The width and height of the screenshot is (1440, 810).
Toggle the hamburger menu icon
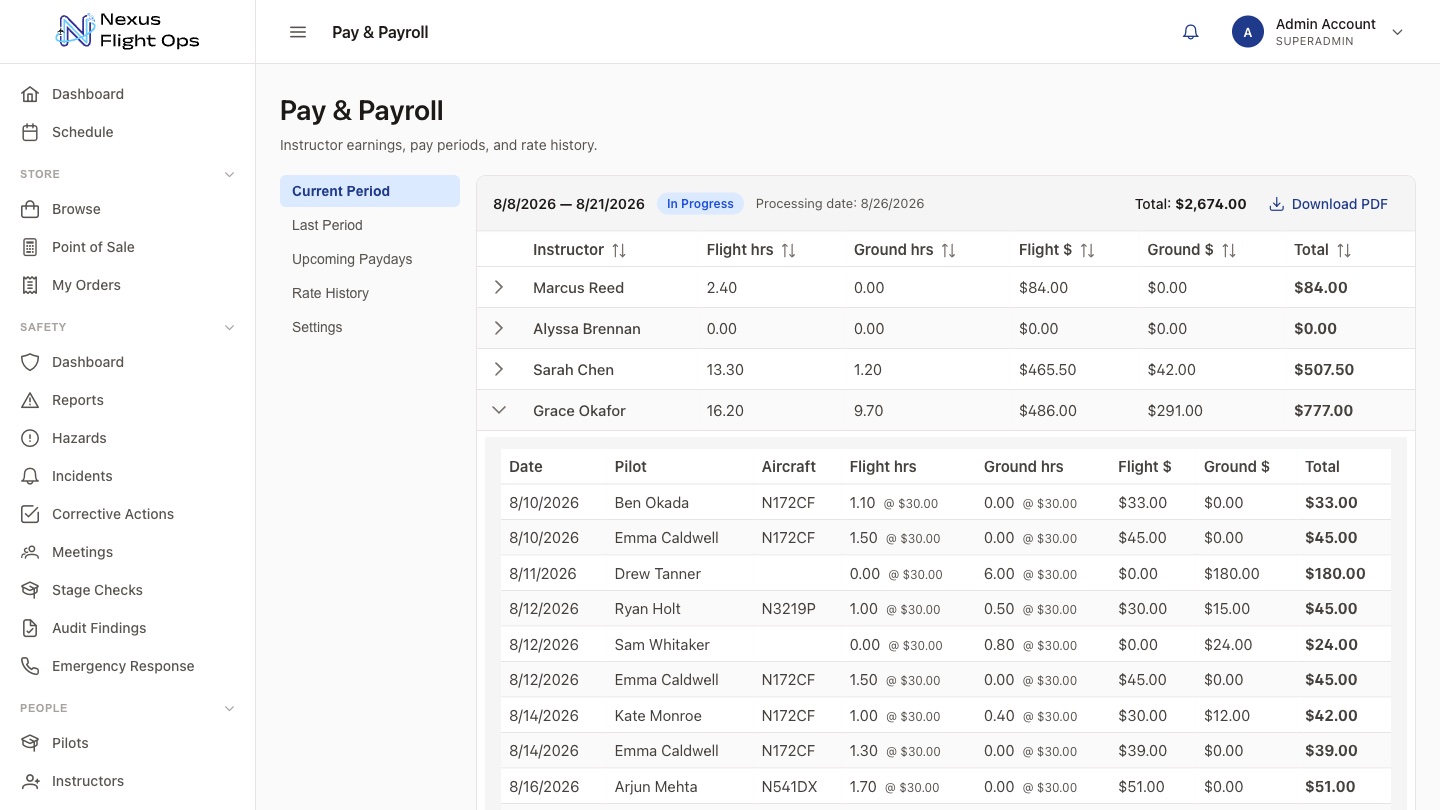298,32
